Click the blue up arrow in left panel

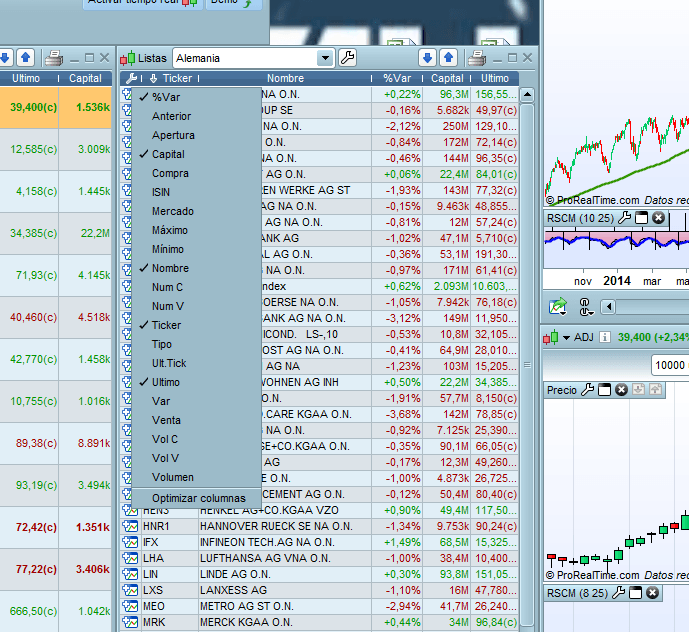pyautogui.click(x=25, y=58)
